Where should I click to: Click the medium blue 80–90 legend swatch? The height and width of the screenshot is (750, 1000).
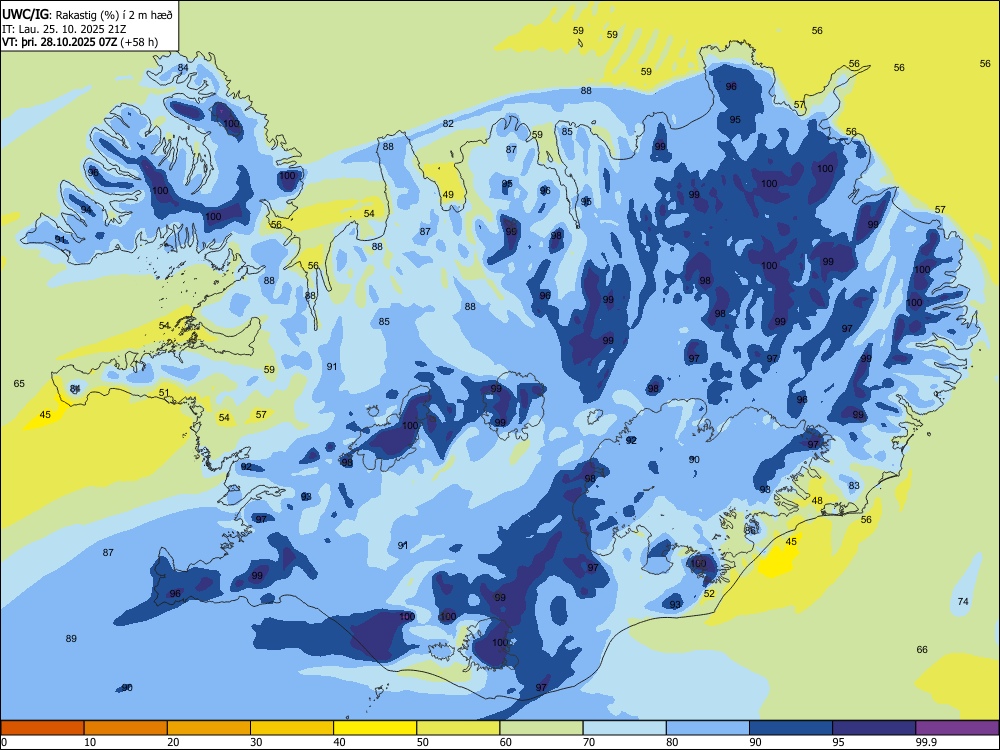(708, 728)
